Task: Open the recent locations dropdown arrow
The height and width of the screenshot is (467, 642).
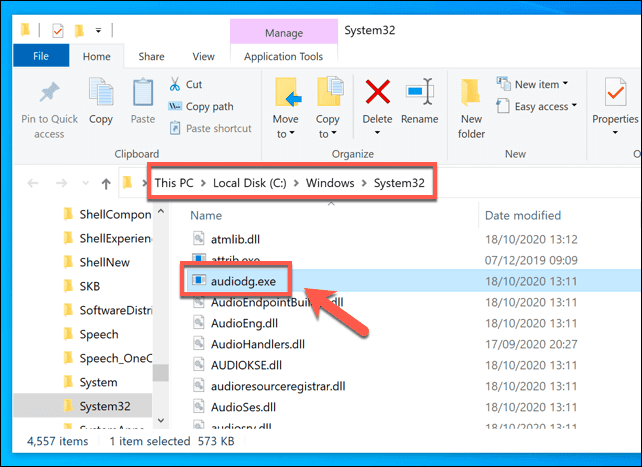Action: [86, 183]
